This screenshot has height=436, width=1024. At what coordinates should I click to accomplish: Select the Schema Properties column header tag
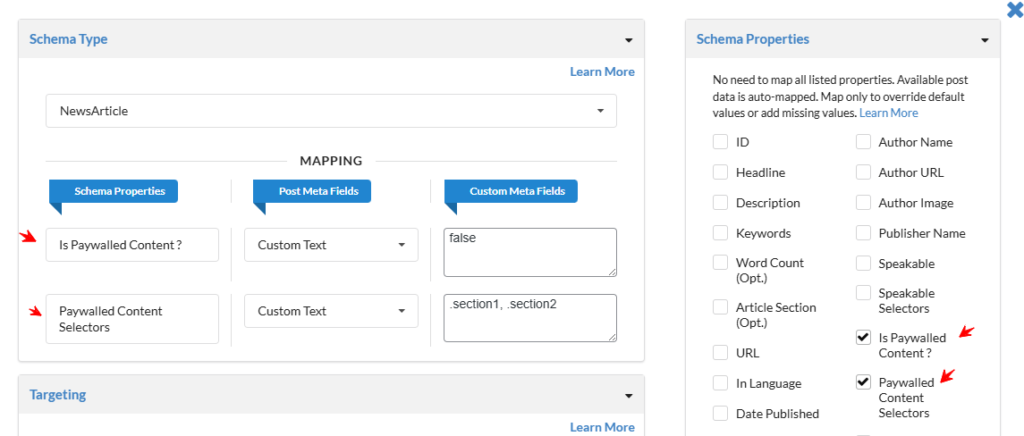114,191
